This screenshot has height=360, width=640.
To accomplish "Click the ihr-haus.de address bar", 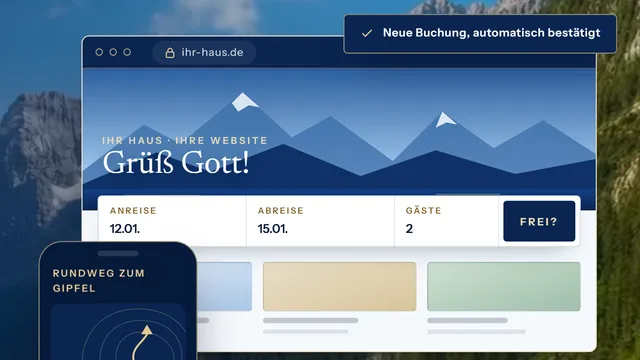I will 204,53.
